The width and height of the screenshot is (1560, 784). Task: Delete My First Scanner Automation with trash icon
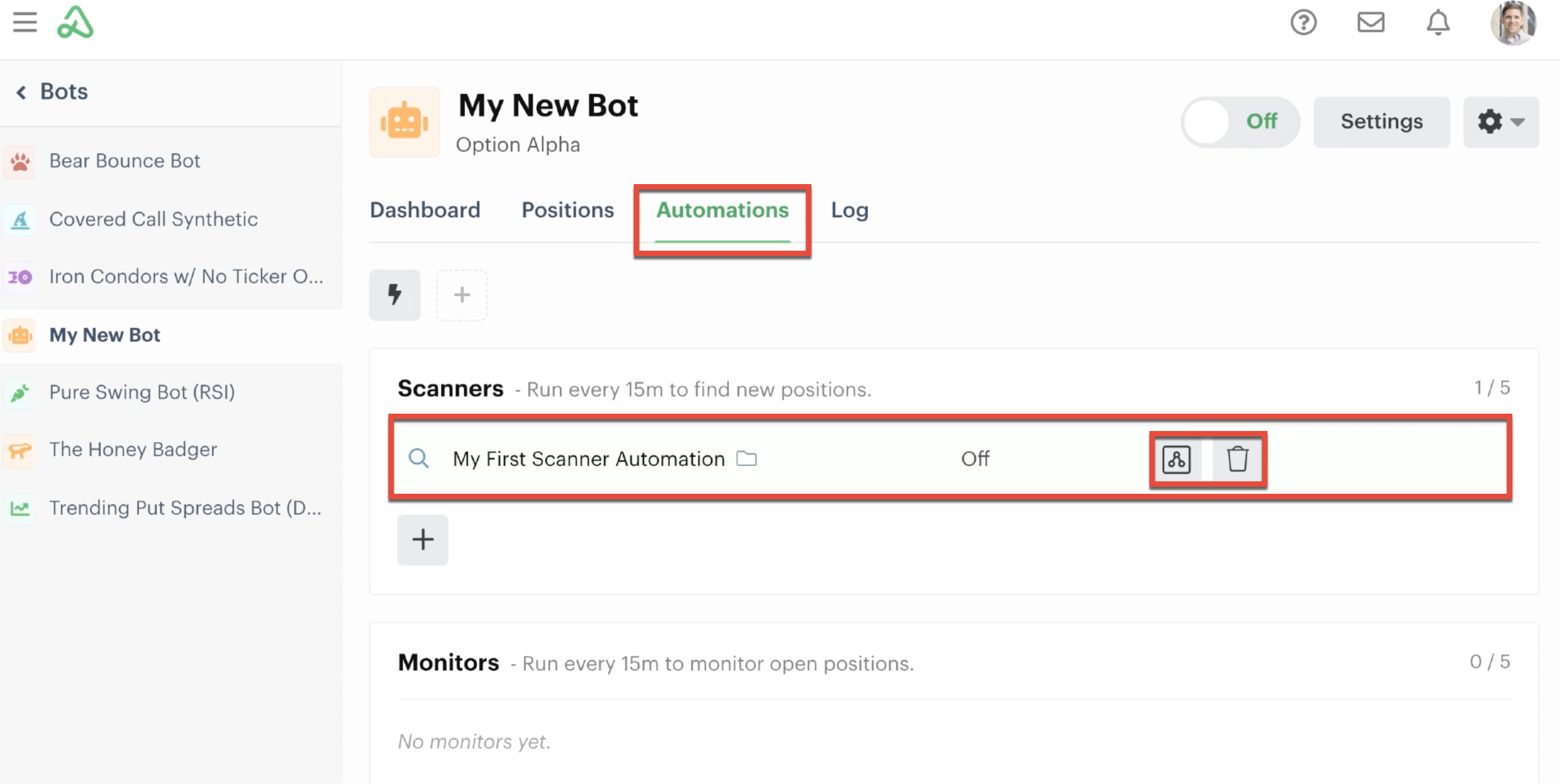[1237, 459]
